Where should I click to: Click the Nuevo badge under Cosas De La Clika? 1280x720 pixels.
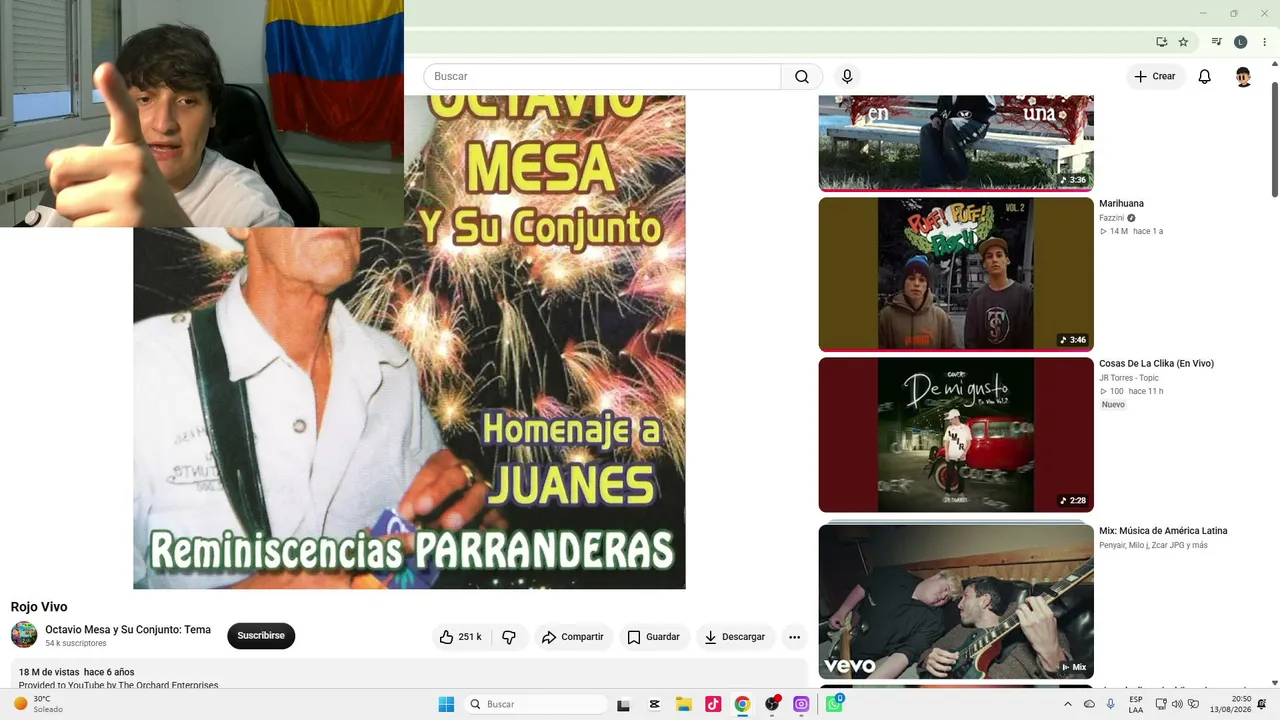click(1113, 405)
